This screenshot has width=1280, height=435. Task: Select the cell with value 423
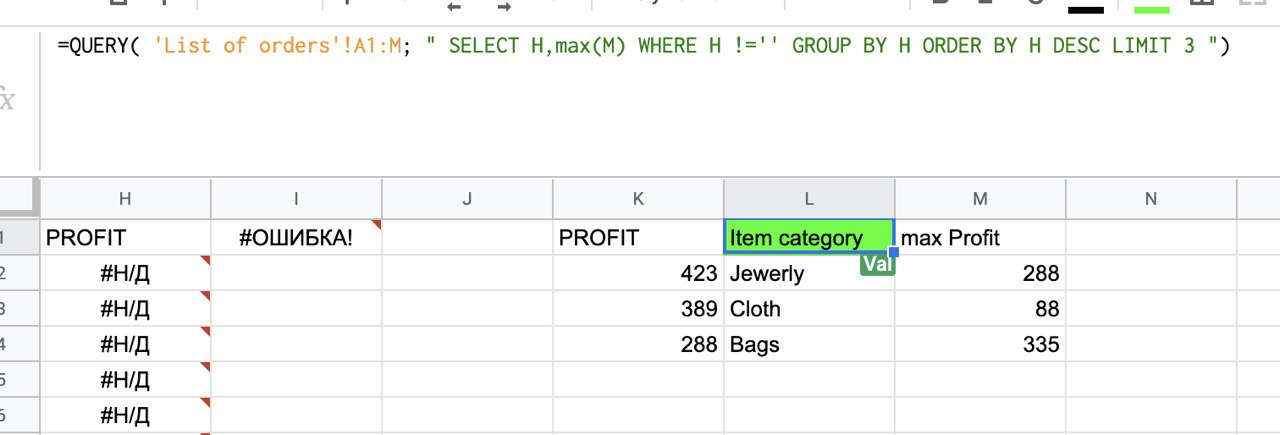638,273
